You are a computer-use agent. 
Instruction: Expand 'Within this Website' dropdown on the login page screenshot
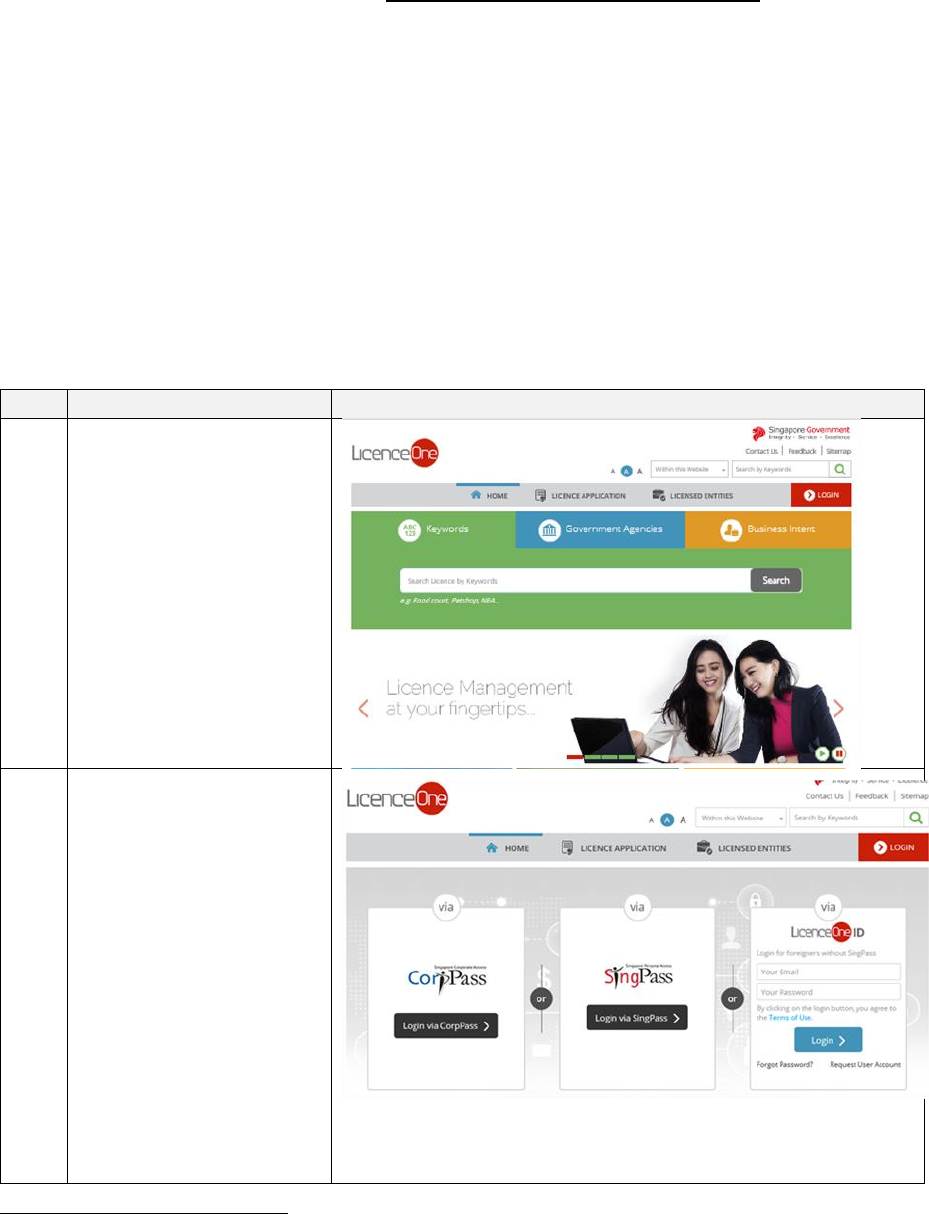739,818
